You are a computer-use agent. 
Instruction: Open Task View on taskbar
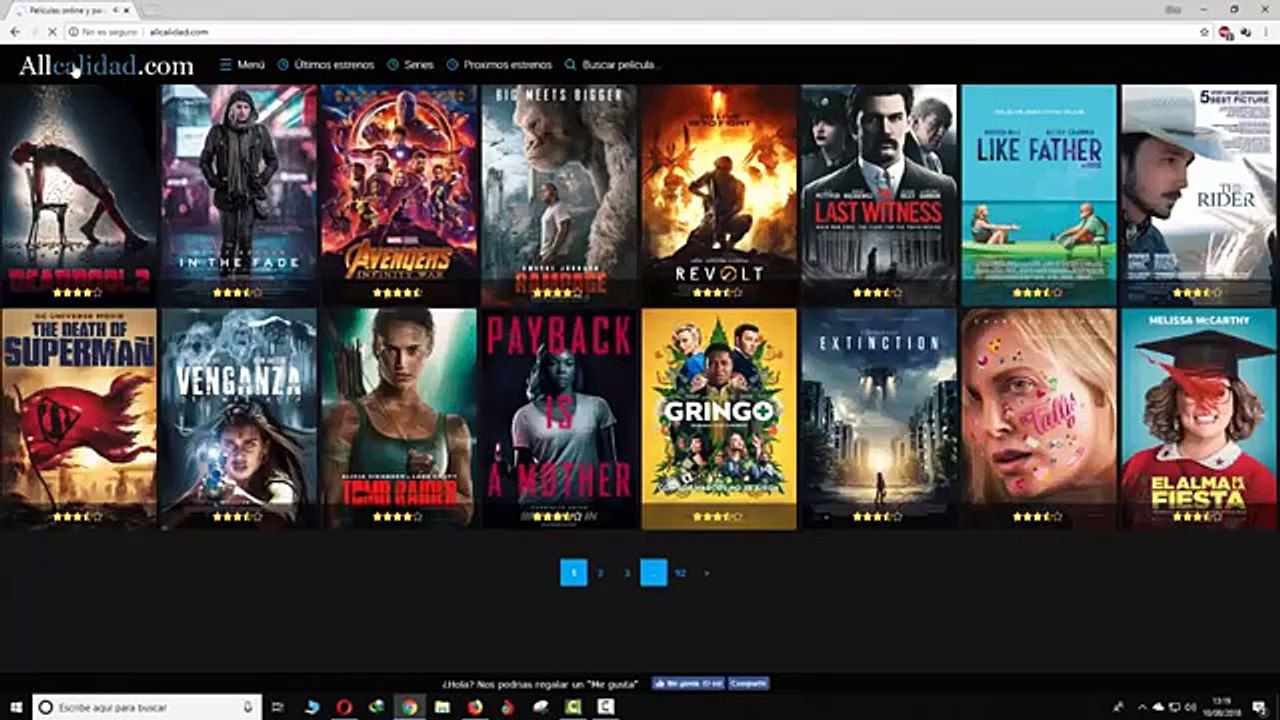point(278,707)
